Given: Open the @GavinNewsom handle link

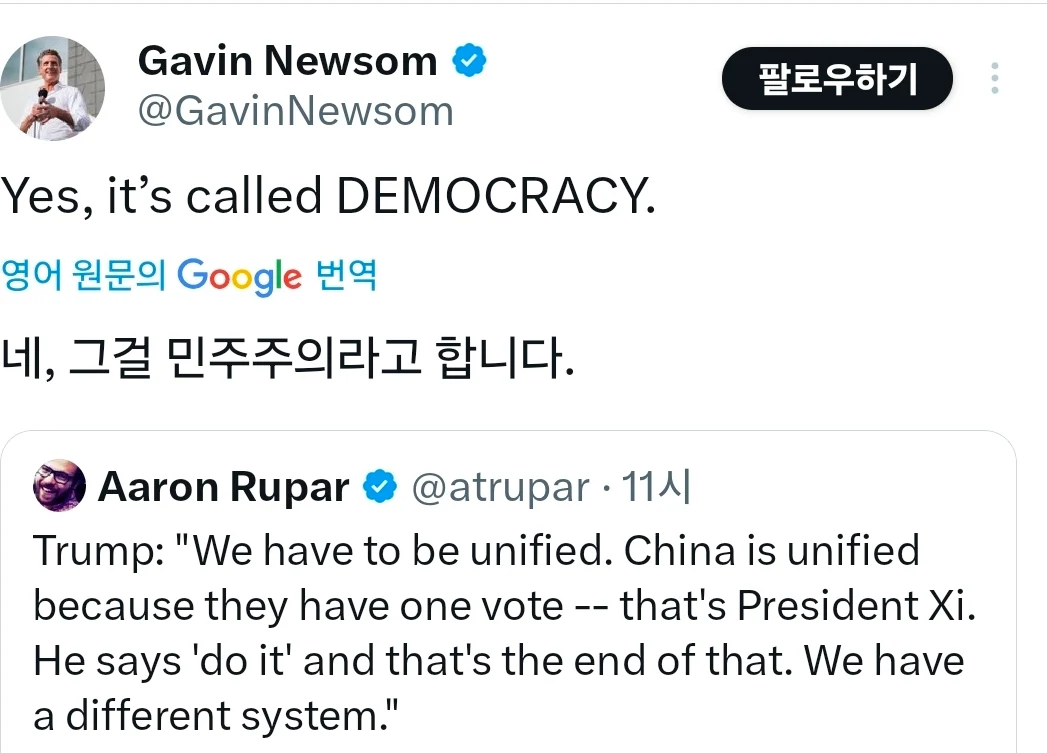Looking at the screenshot, I should [295, 111].
